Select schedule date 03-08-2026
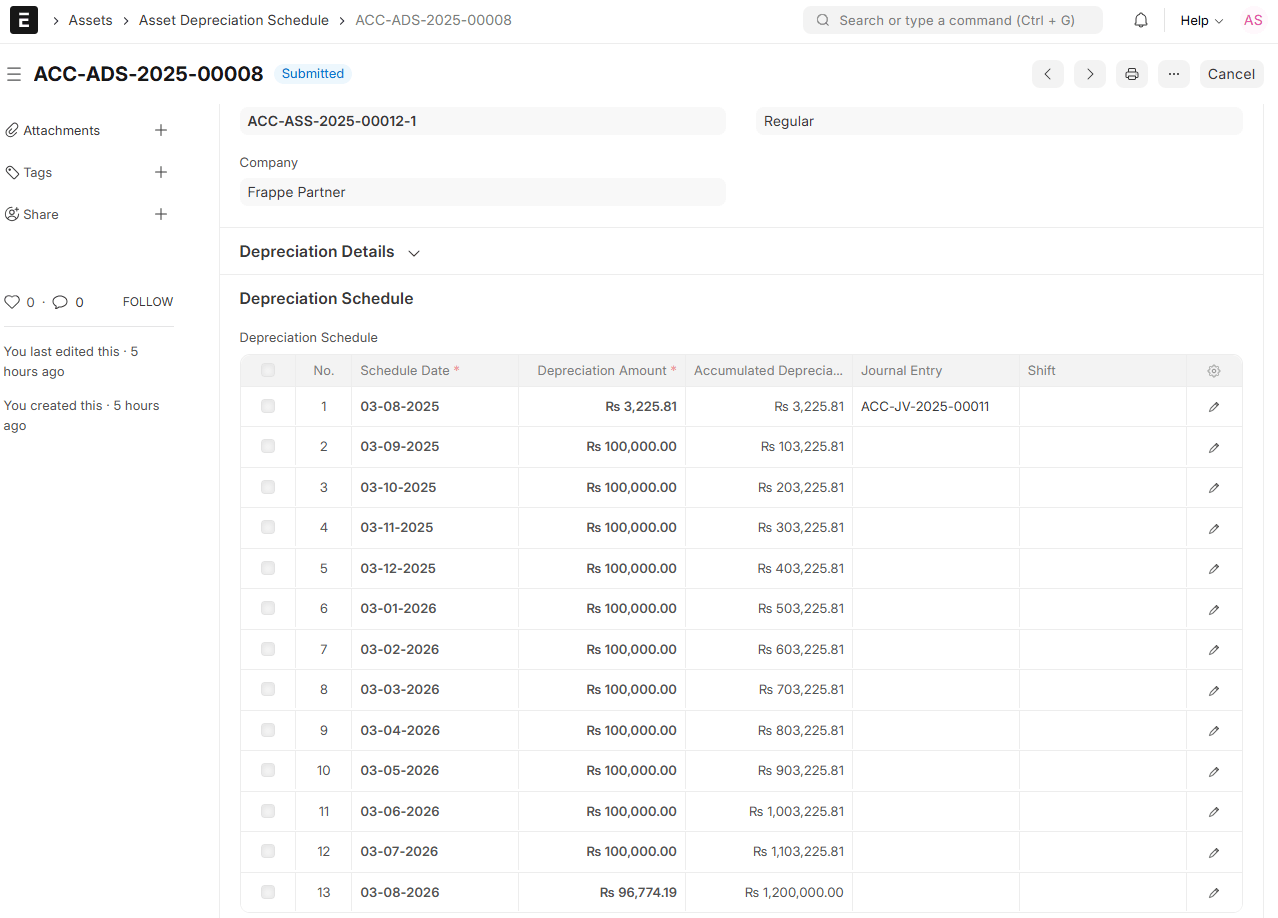The width and height of the screenshot is (1278, 918). 400,893
